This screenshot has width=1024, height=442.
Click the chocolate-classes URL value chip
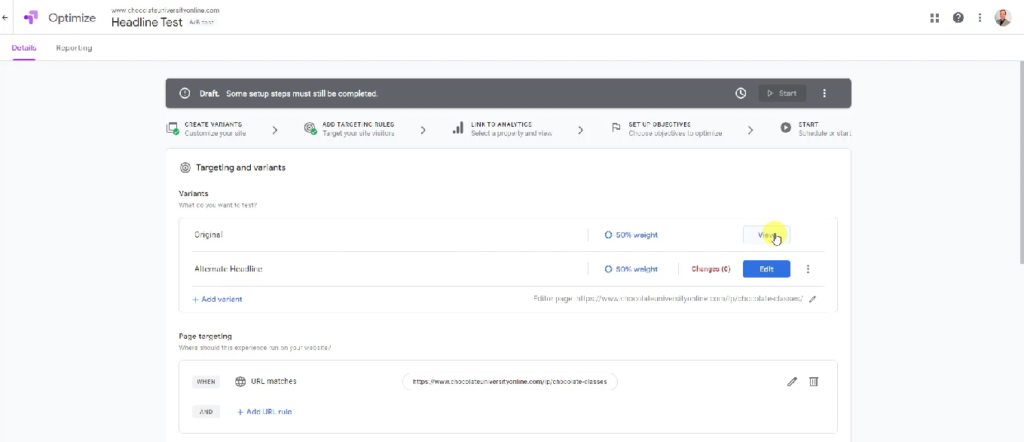[x=510, y=381]
